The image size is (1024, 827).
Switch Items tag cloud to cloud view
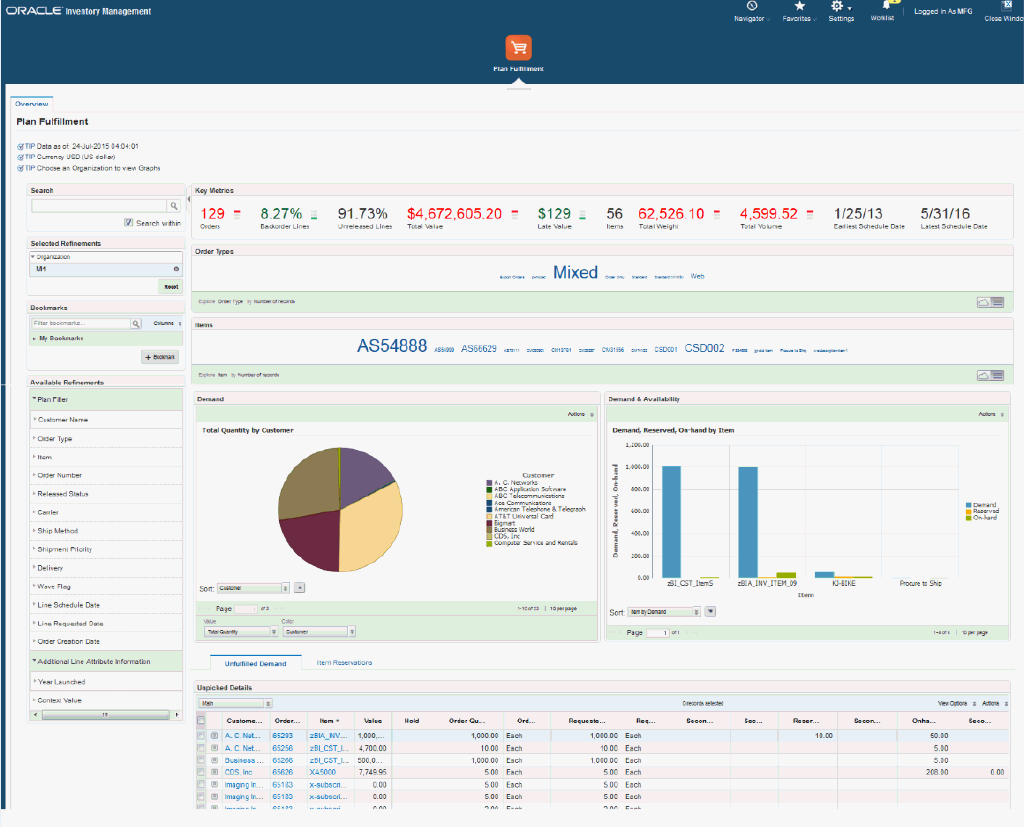(x=983, y=375)
